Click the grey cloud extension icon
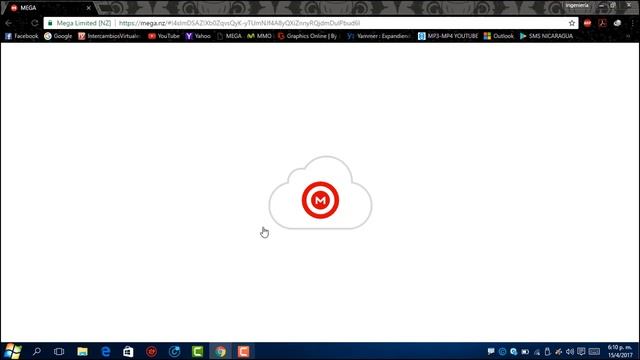Image resolution: width=640 pixels, height=360 pixels. [x=617, y=23]
